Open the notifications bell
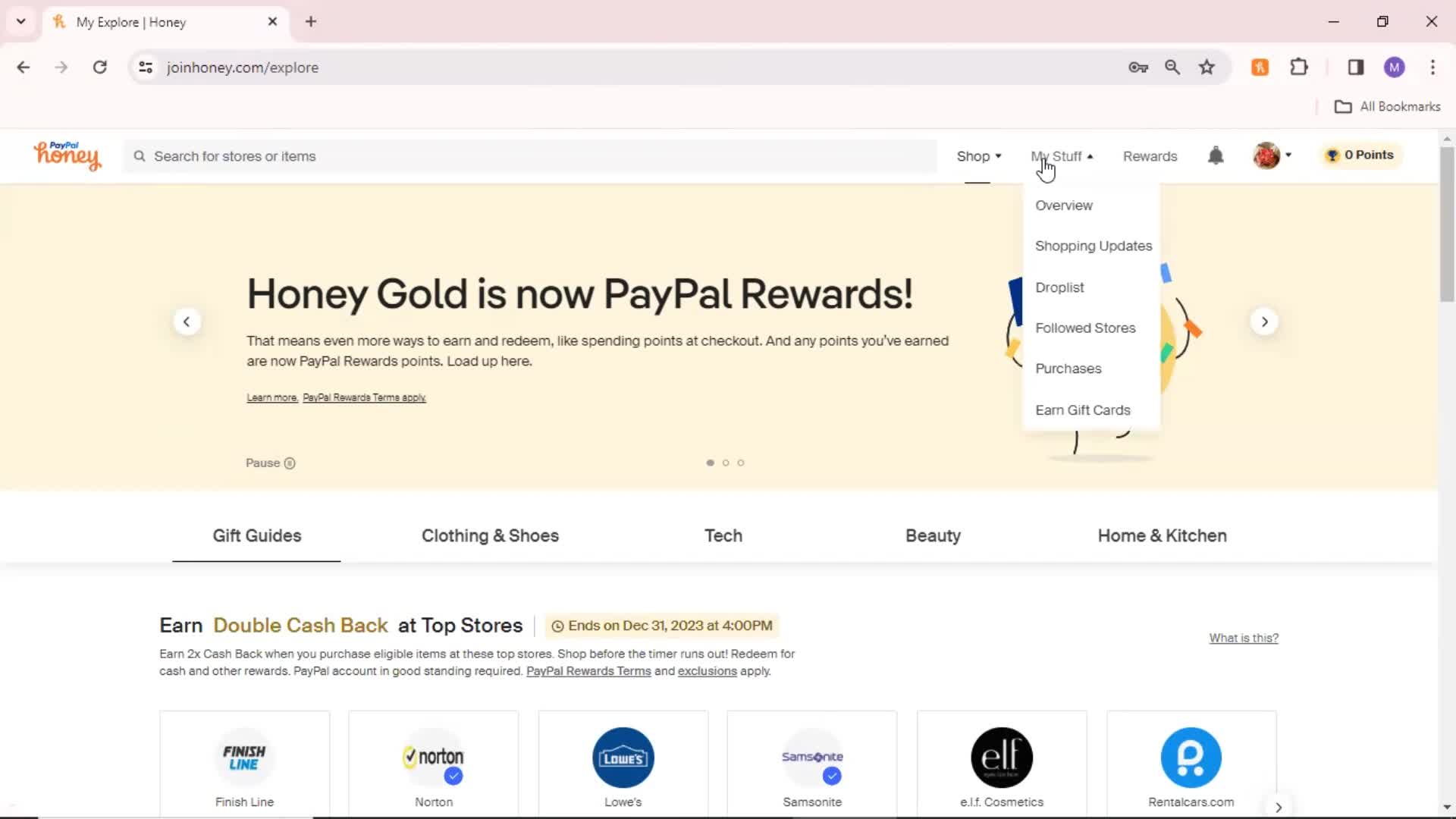The image size is (1456, 819). tap(1216, 155)
